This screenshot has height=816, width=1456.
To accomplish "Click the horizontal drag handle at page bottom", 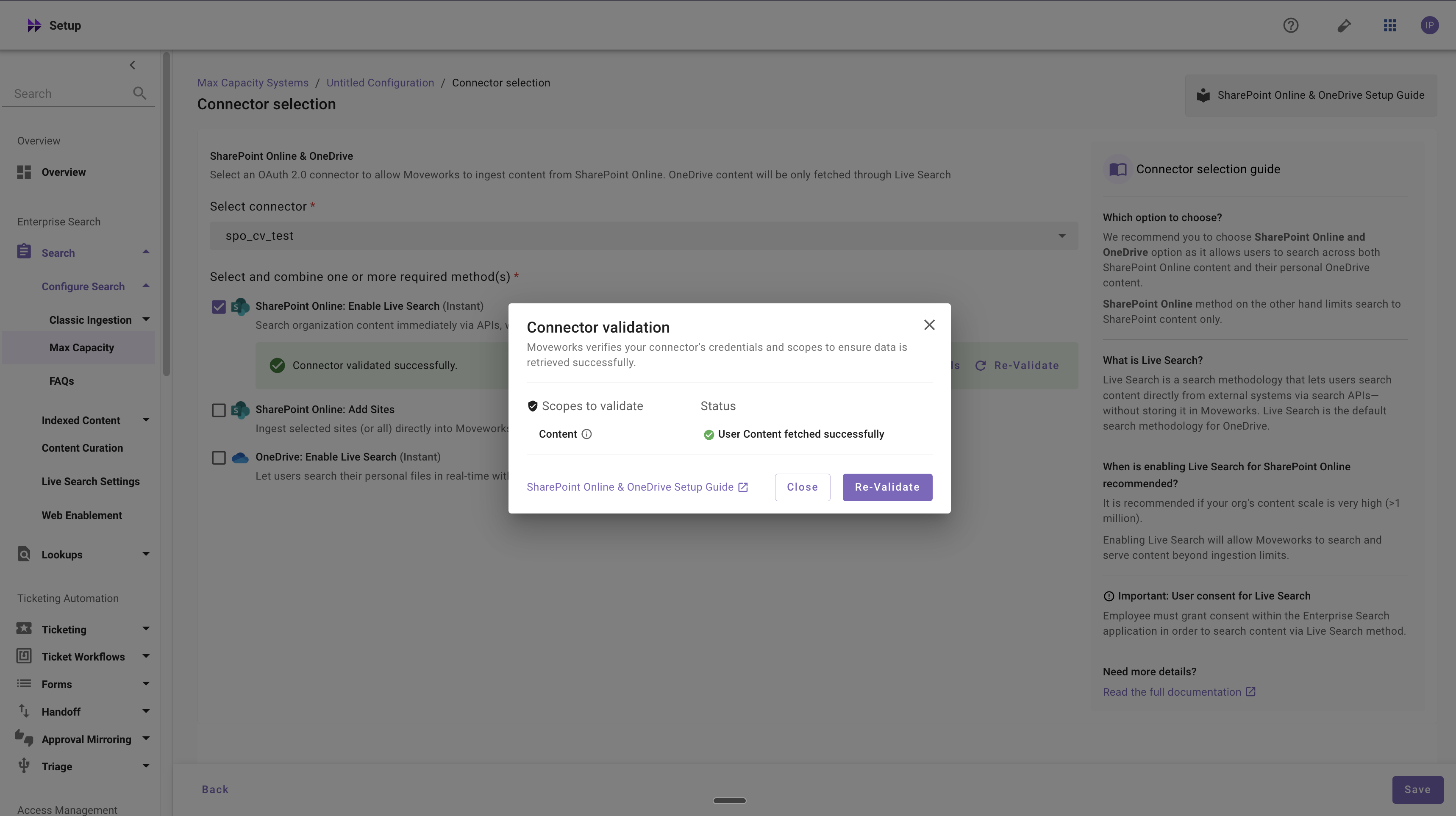I will (x=729, y=800).
